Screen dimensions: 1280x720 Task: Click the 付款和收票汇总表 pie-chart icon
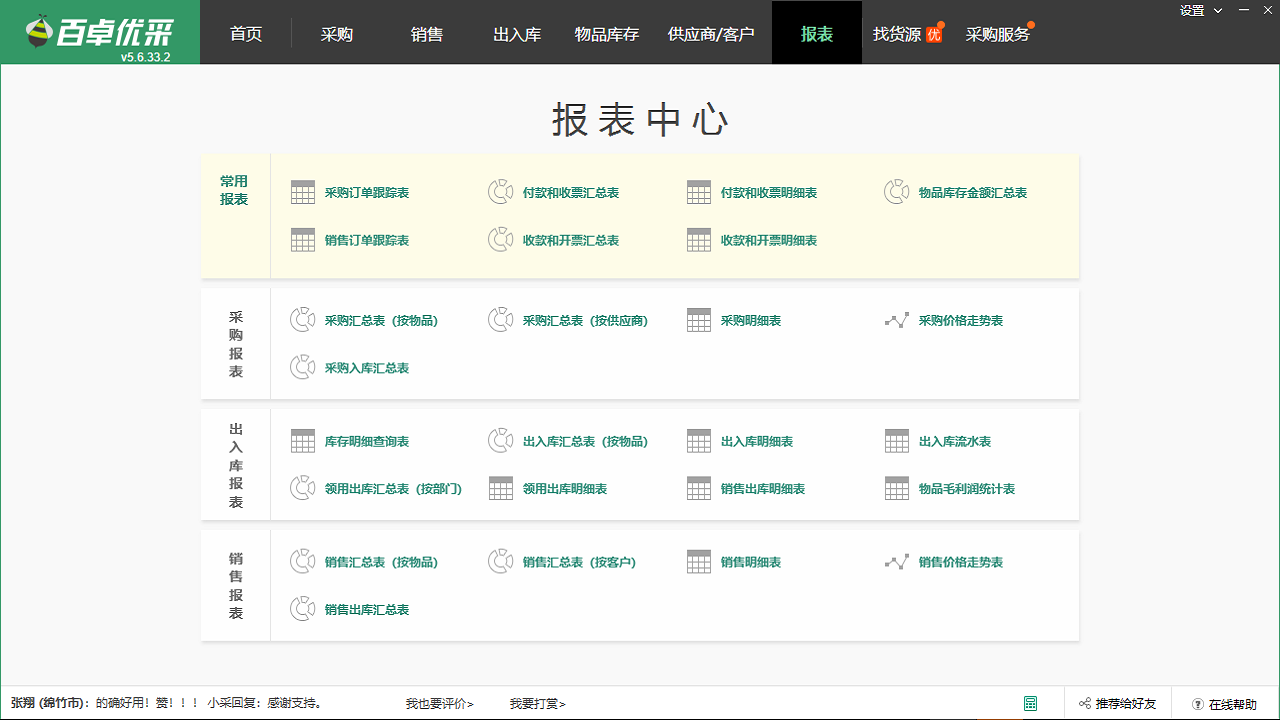click(x=501, y=191)
